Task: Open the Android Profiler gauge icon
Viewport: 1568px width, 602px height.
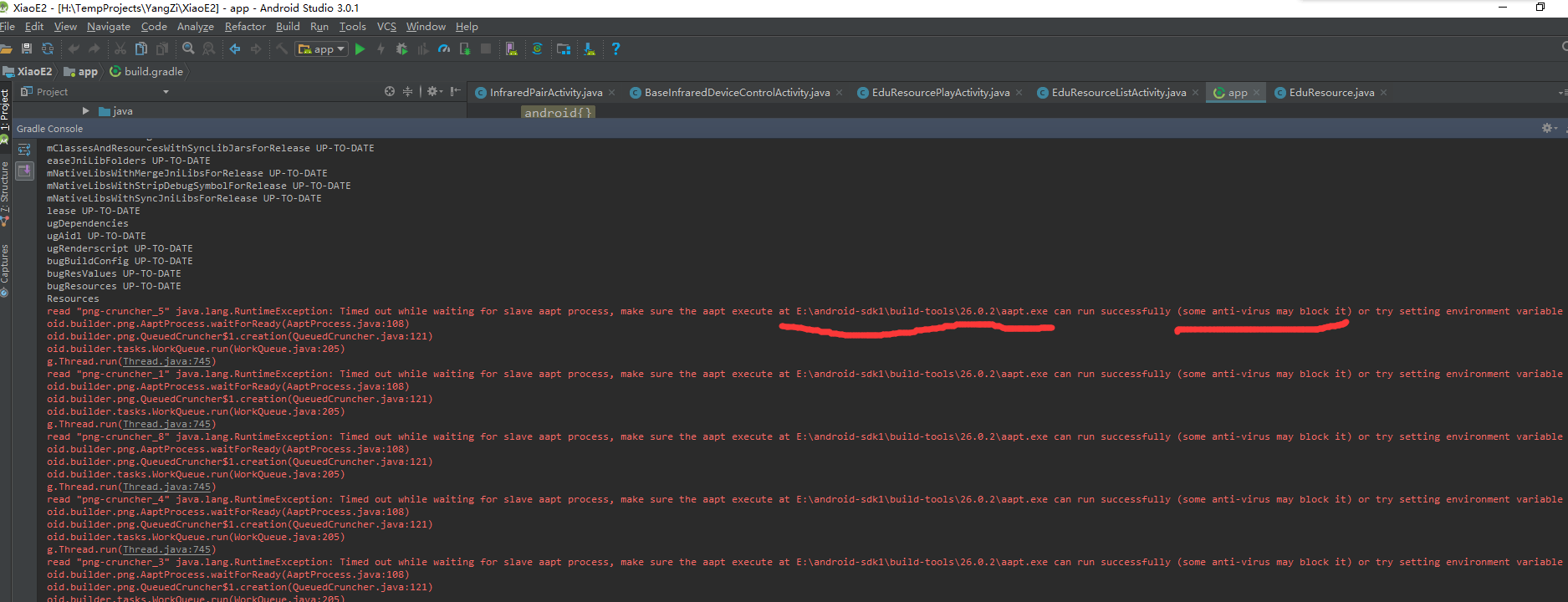Action: coord(443,49)
